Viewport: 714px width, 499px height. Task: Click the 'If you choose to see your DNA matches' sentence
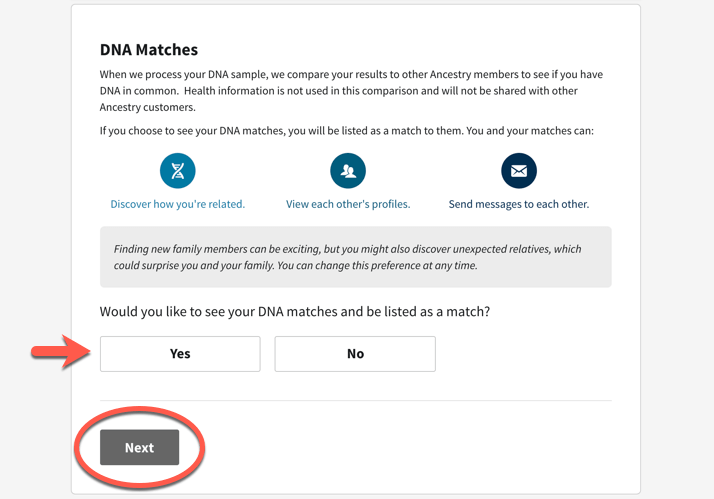pyautogui.click(x=347, y=131)
